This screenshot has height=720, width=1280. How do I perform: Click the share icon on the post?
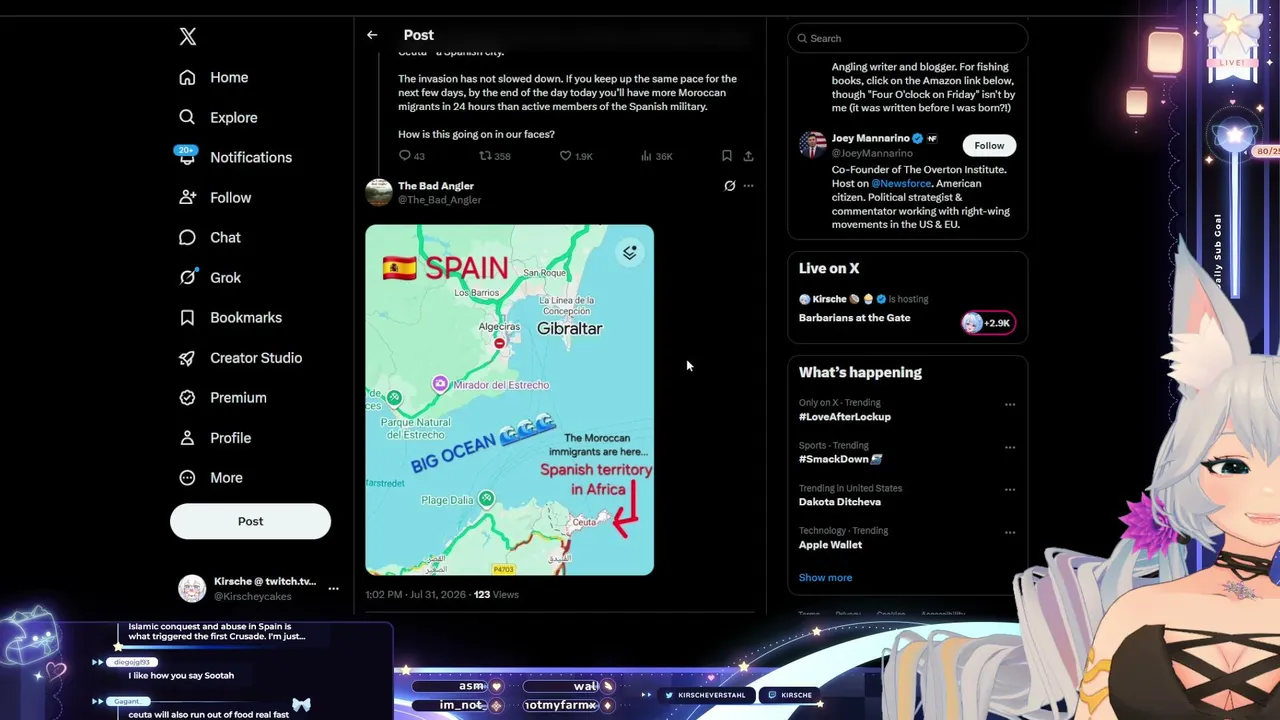click(x=748, y=156)
